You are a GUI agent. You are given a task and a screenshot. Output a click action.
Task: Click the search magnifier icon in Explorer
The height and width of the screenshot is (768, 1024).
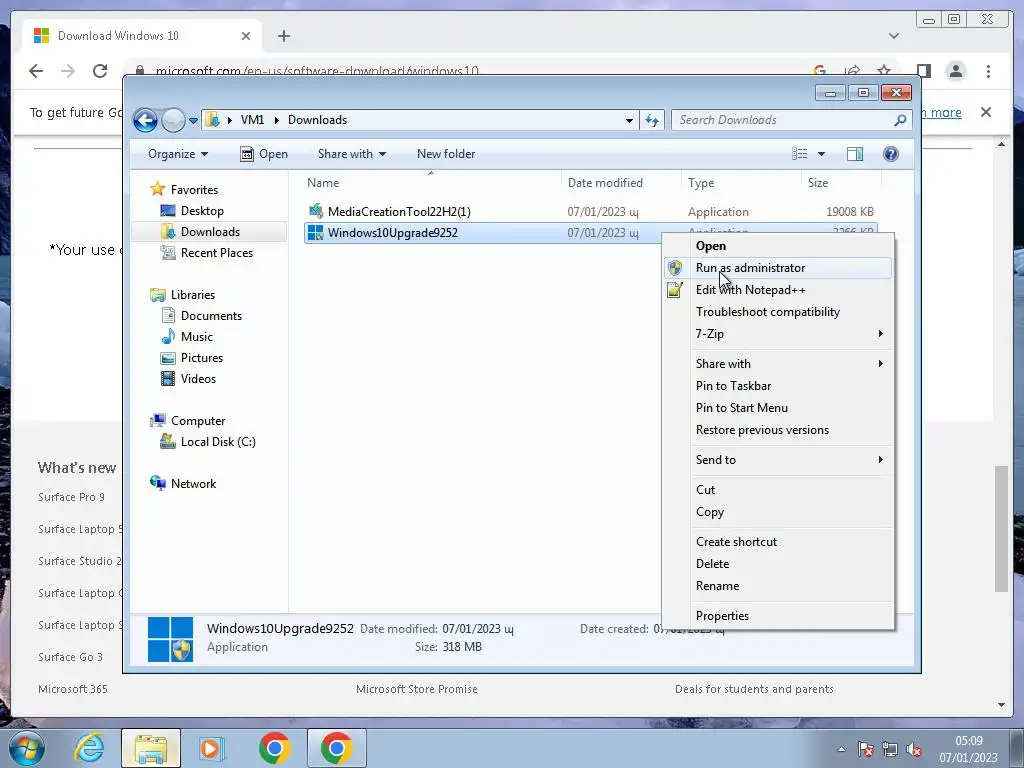coord(901,120)
